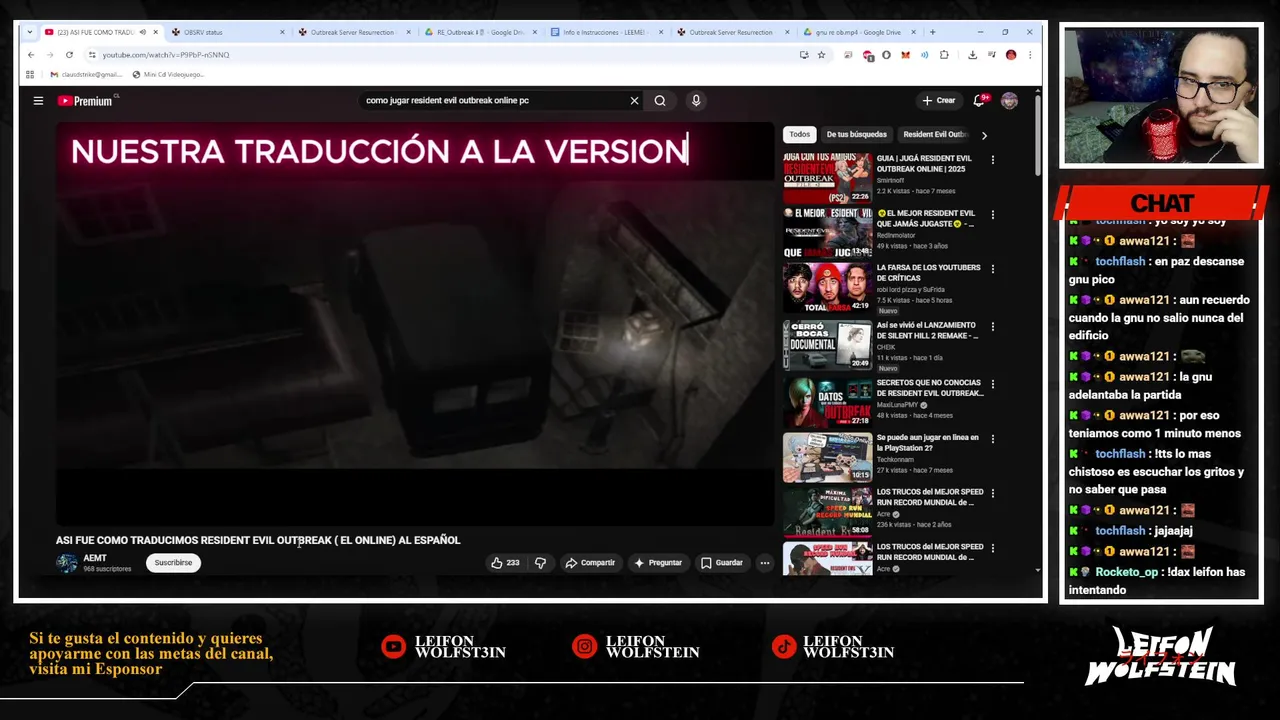Open the YouTube hamburger guide menu
This screenshot has width=1280, height=720.
(x=38, y=100)
